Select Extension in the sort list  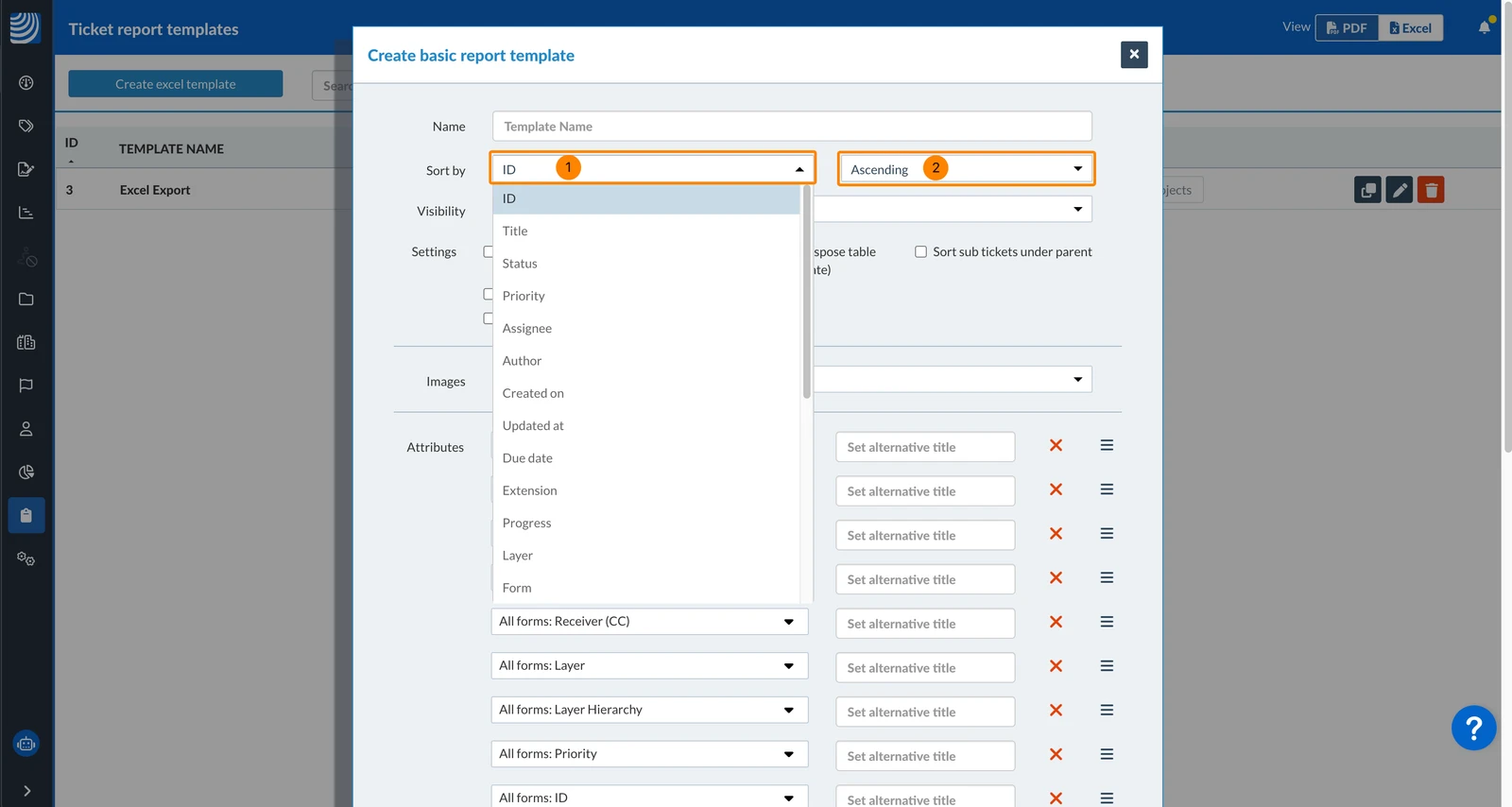[646, 490]
